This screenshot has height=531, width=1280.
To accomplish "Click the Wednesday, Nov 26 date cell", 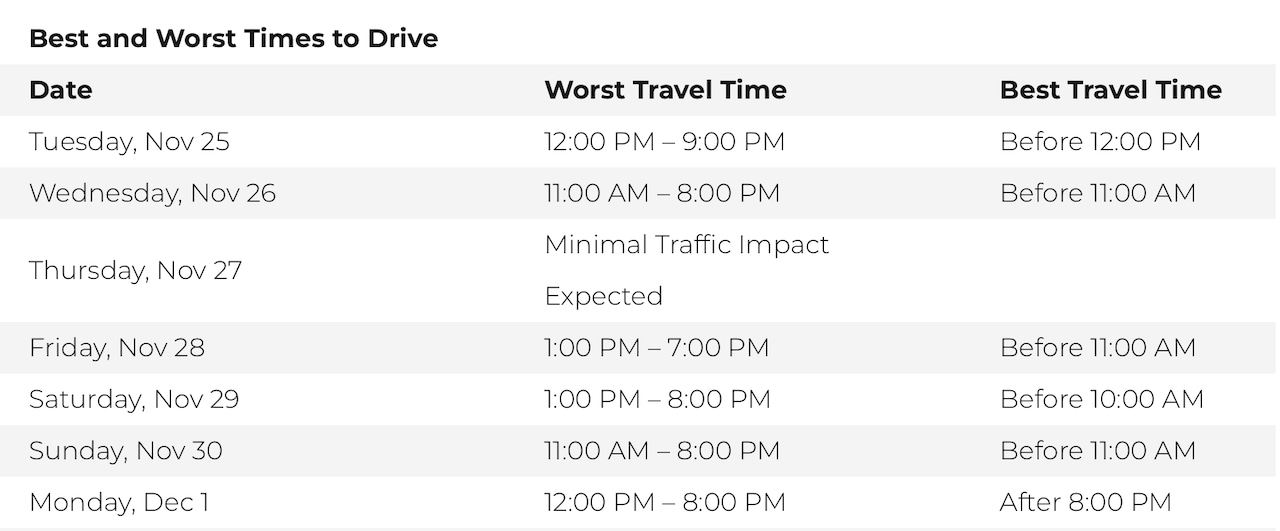I will coord(152,193).
